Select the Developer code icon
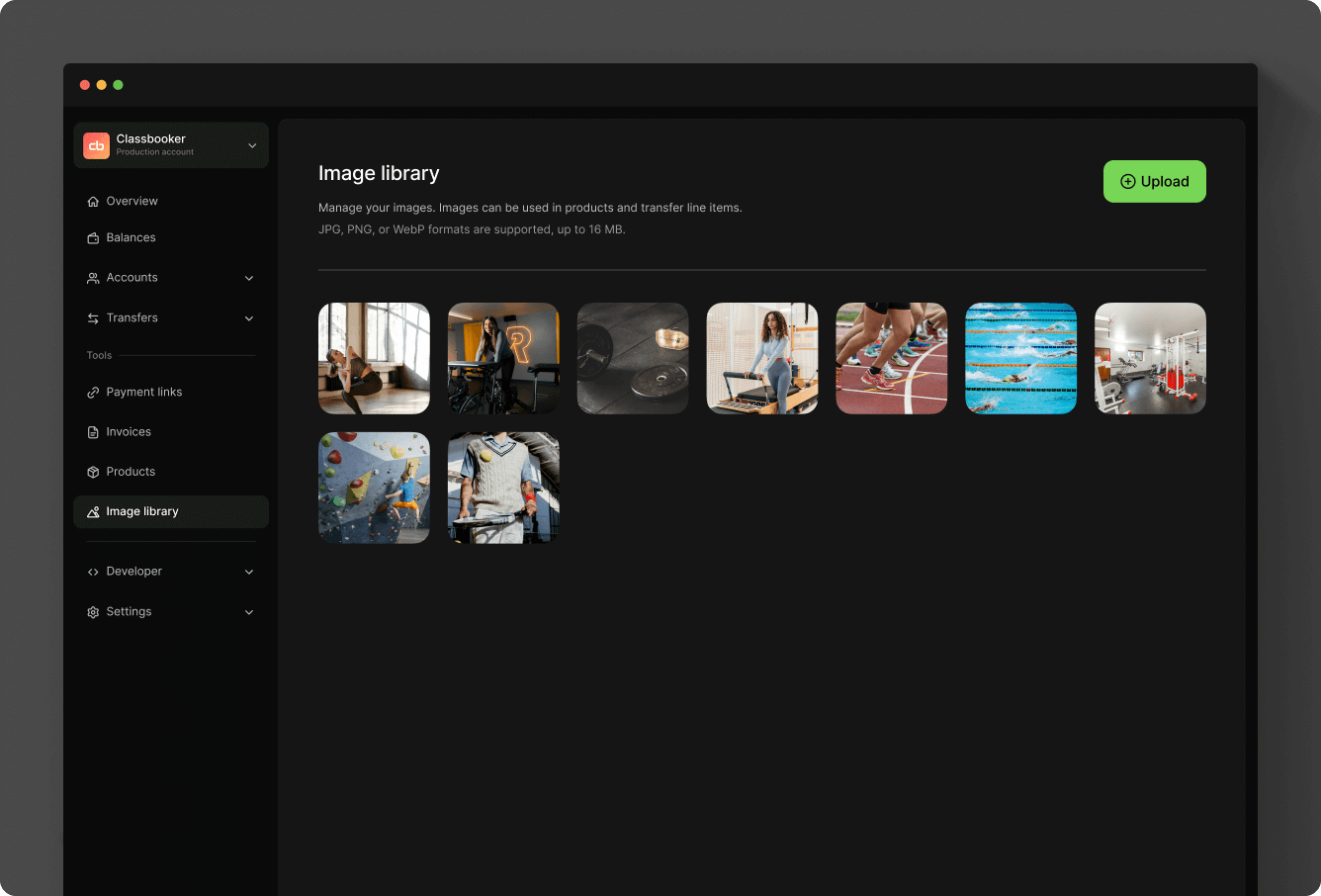1321x896 pixels. tap(92, 572)
